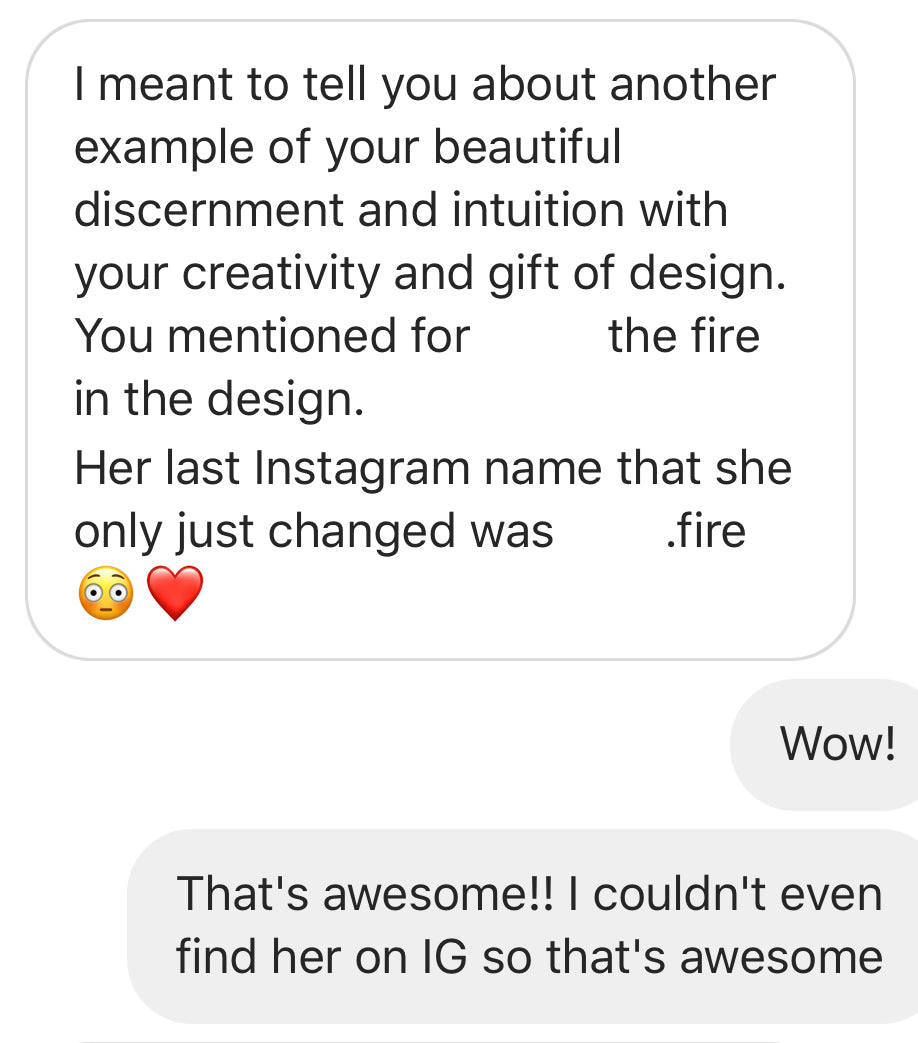Click the phrase "gift of design"

point(636,274)
